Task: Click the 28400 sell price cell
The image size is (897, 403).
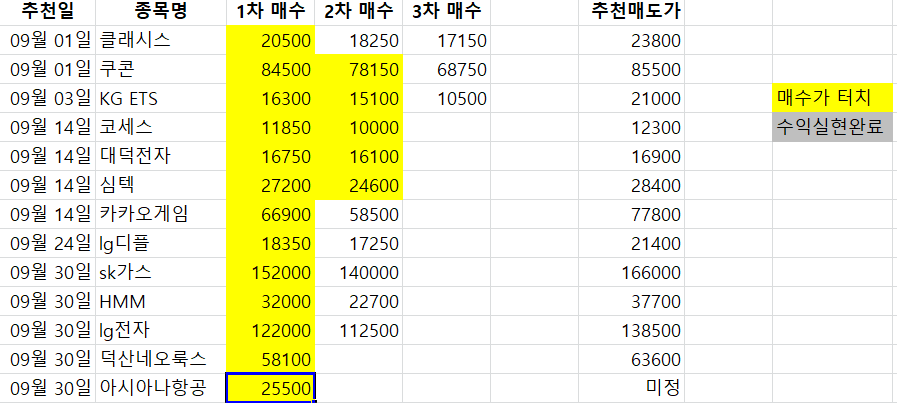Action: tap(632, 185)
